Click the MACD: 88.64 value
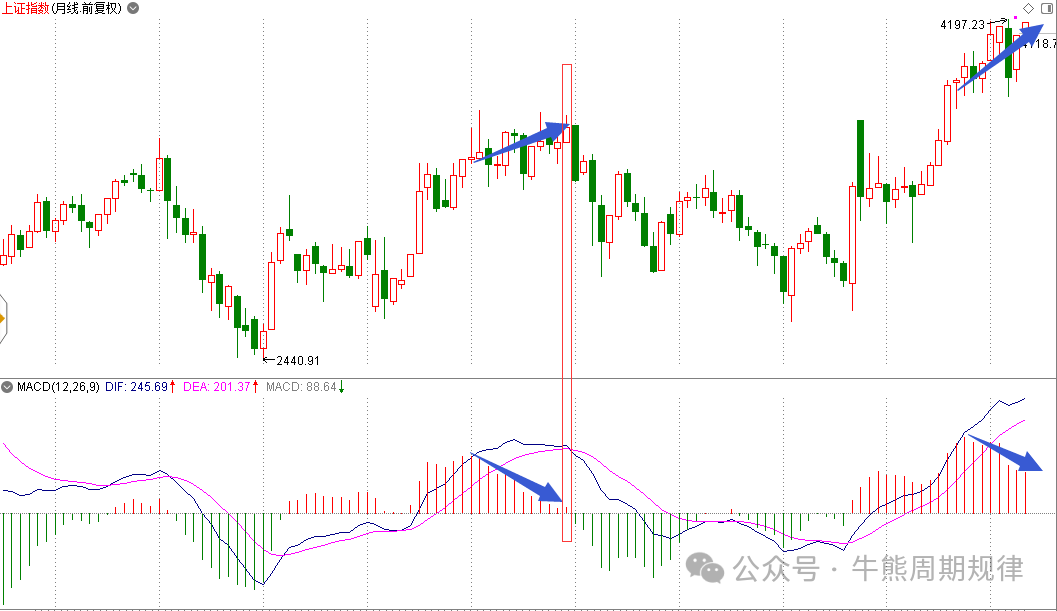The image size is (1057, 611). 301,387
